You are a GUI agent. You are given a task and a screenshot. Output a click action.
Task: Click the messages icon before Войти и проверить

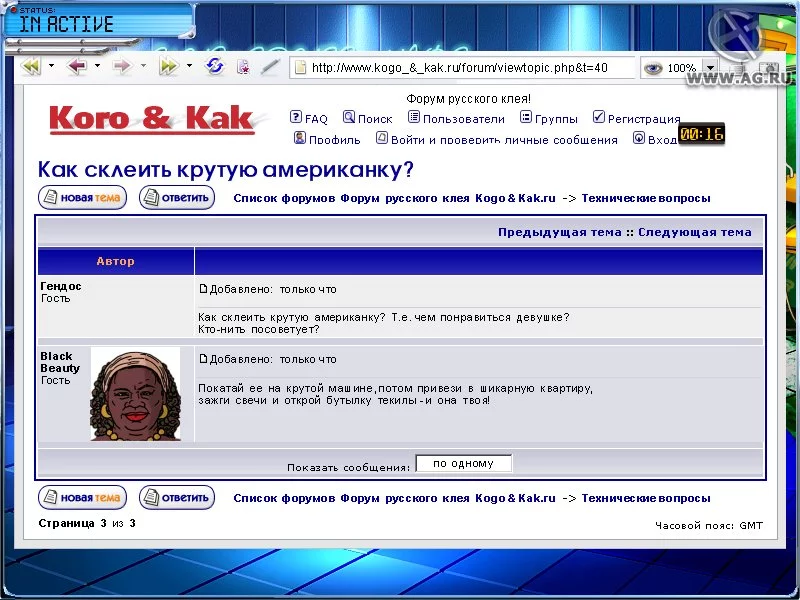coord(382,138)
